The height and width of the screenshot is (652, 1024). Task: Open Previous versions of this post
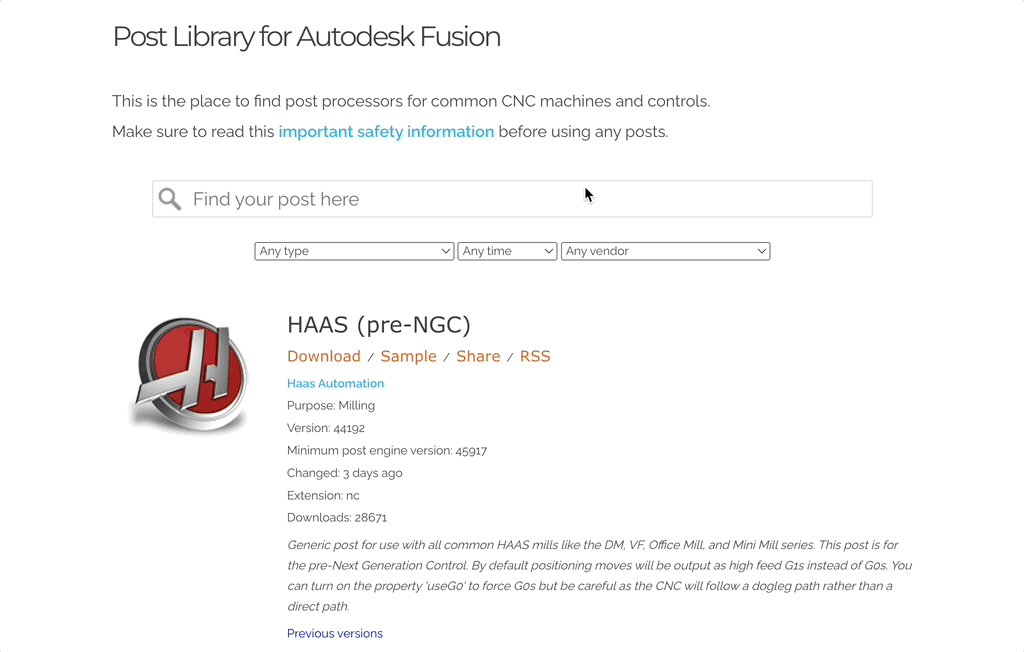point(334,633)
